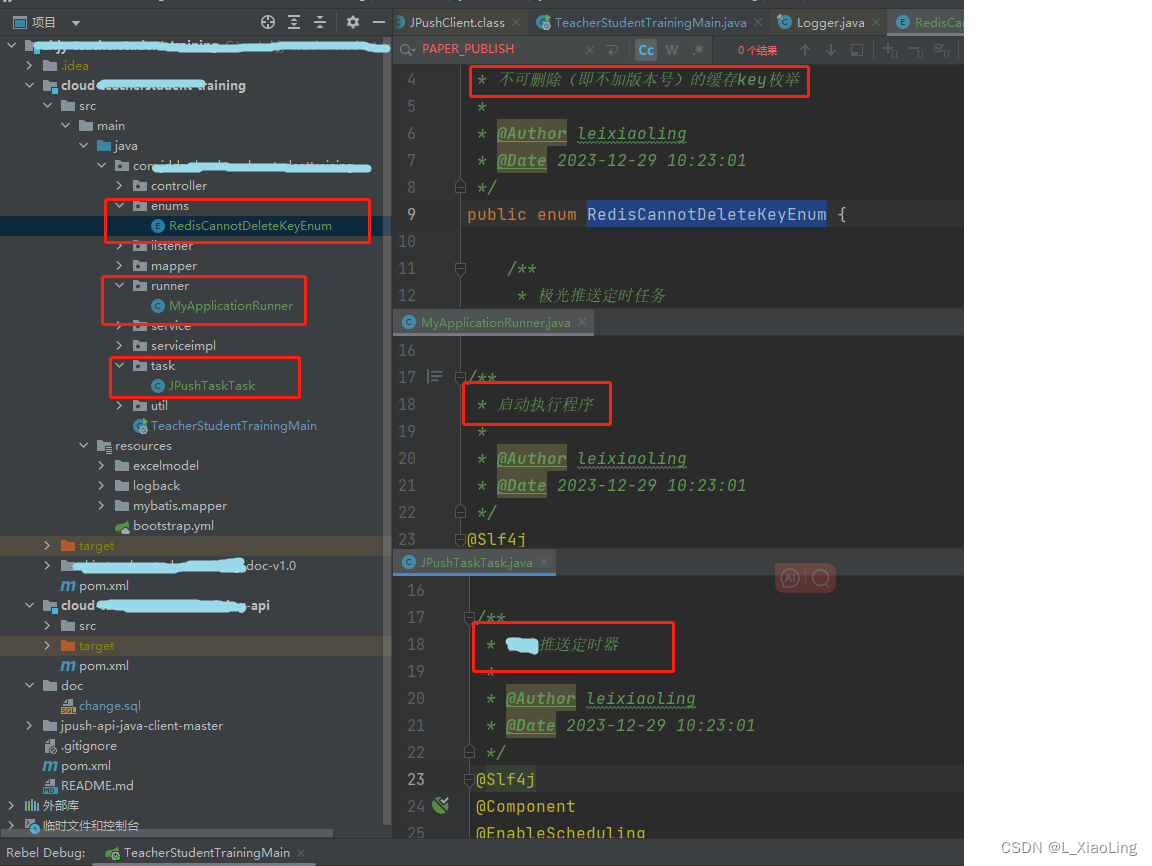Clear the PAPER_PUBLISH search query

coord(590,49)
